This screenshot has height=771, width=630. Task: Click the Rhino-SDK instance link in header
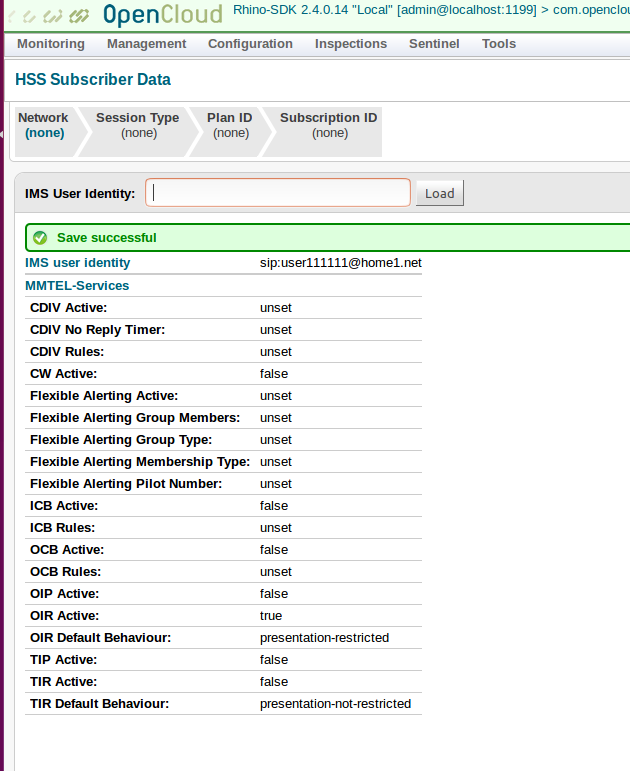[430, 11]
